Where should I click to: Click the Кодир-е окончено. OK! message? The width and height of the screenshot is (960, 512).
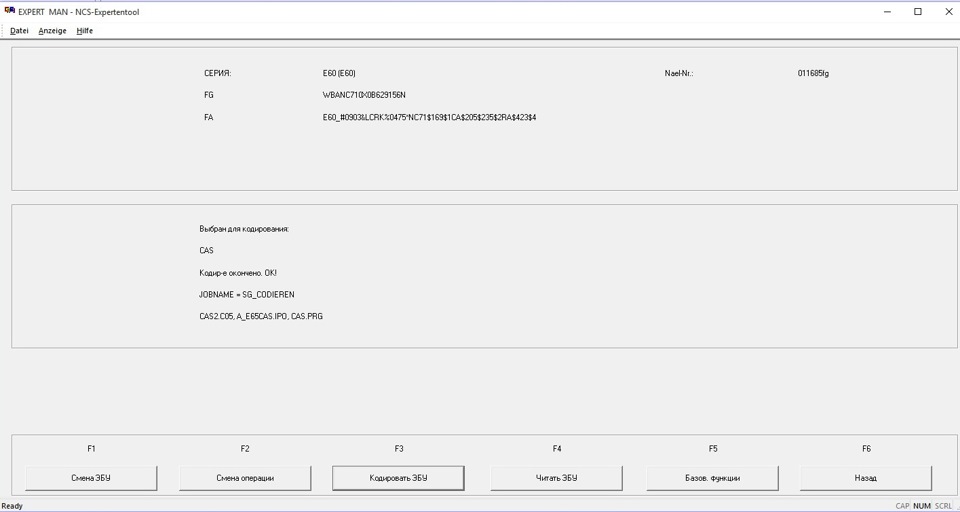click(238, 273)
